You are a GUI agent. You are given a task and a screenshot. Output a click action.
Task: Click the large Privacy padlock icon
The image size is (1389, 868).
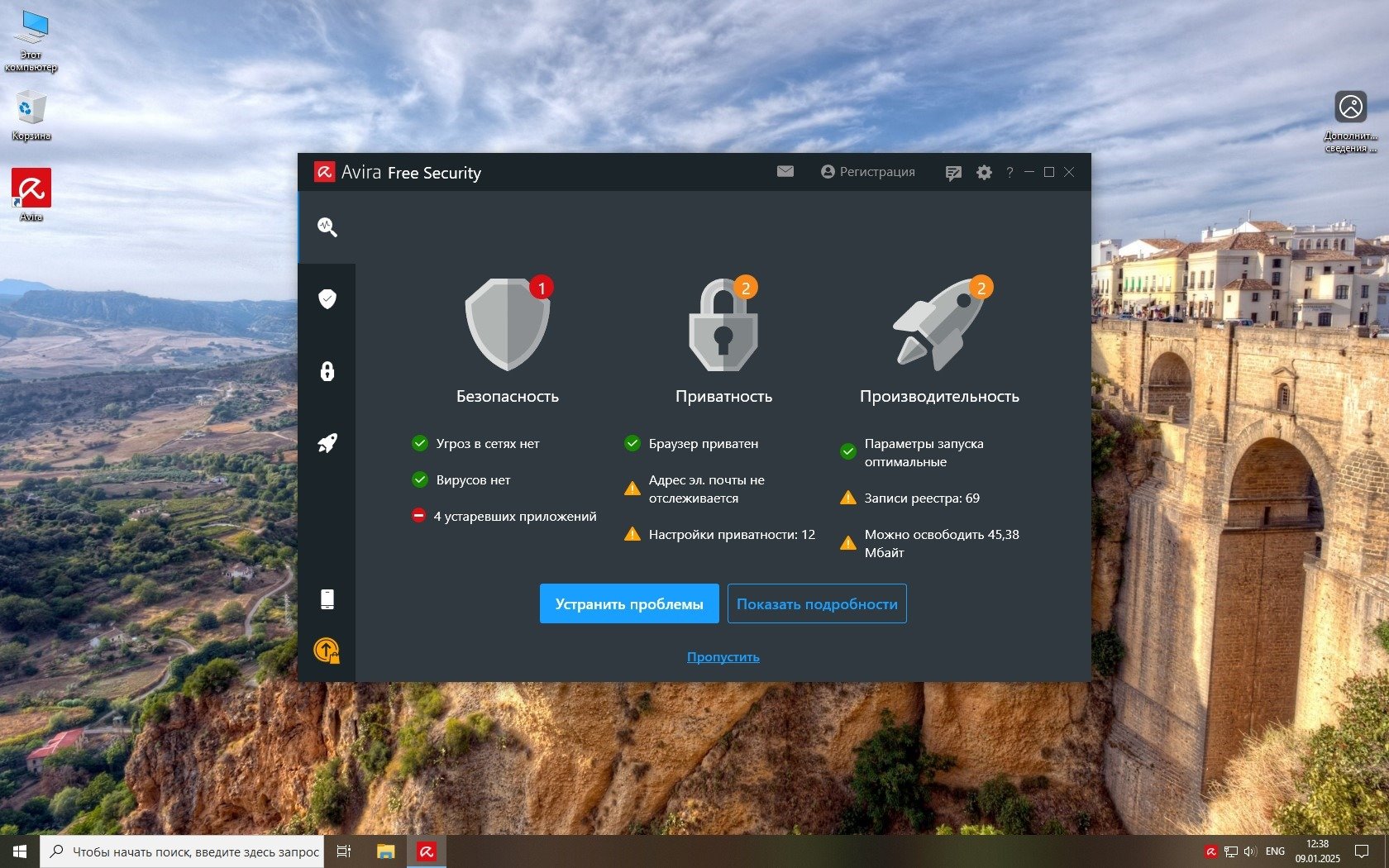(723, 324)
